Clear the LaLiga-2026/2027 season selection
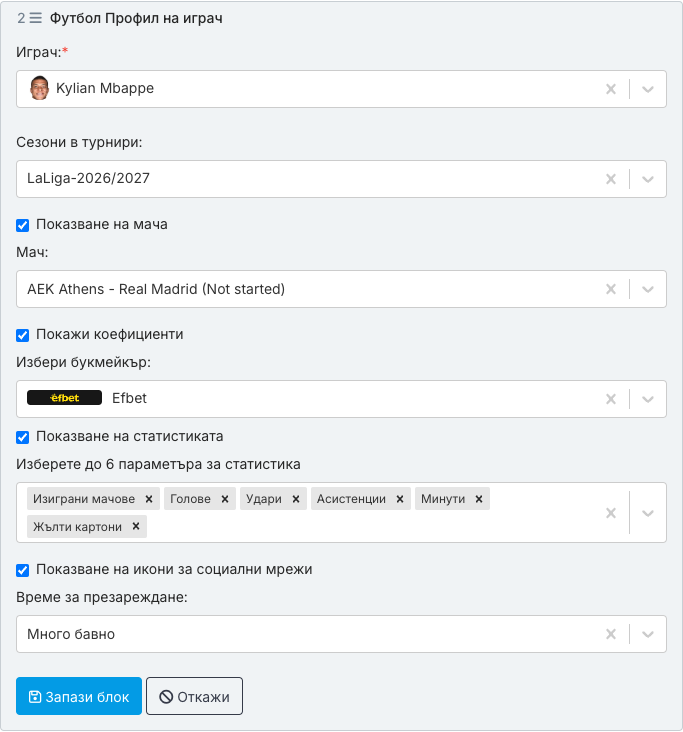683x732 pixels. [611, 179]
